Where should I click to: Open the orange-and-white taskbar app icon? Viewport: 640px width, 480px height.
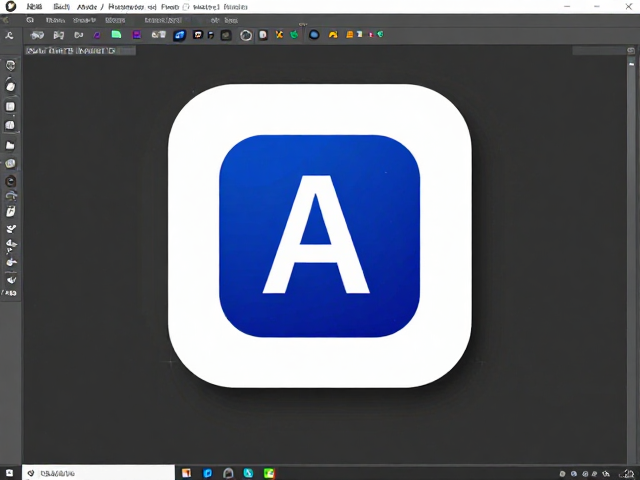(187, 473)
